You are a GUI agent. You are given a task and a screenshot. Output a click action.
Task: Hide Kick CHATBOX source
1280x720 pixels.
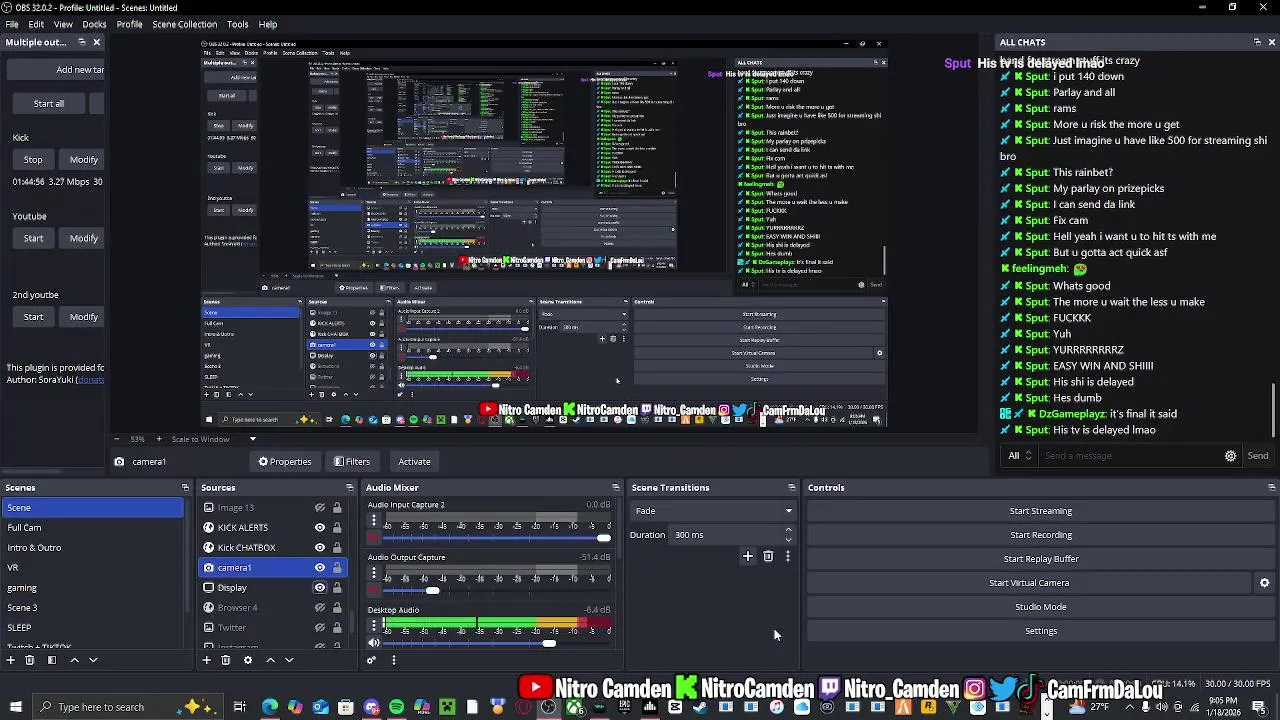(x=320, y=548)
